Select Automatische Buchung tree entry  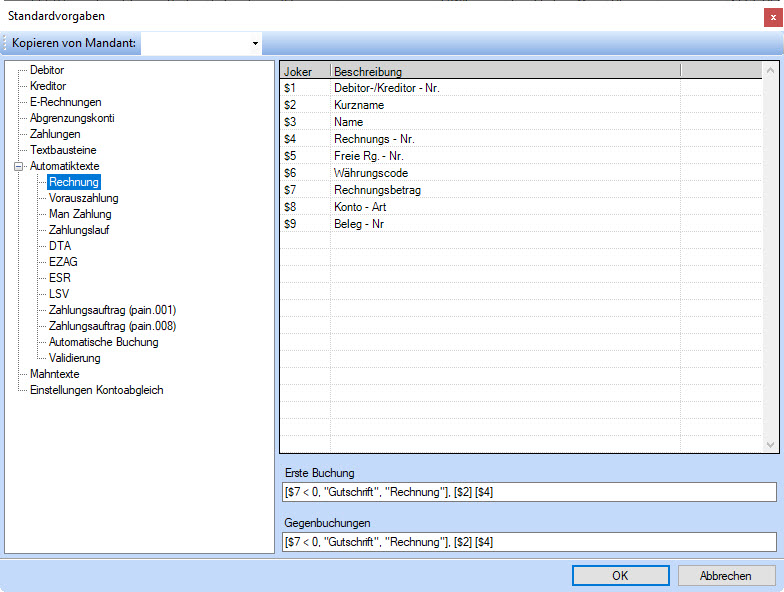coord(103,342)
